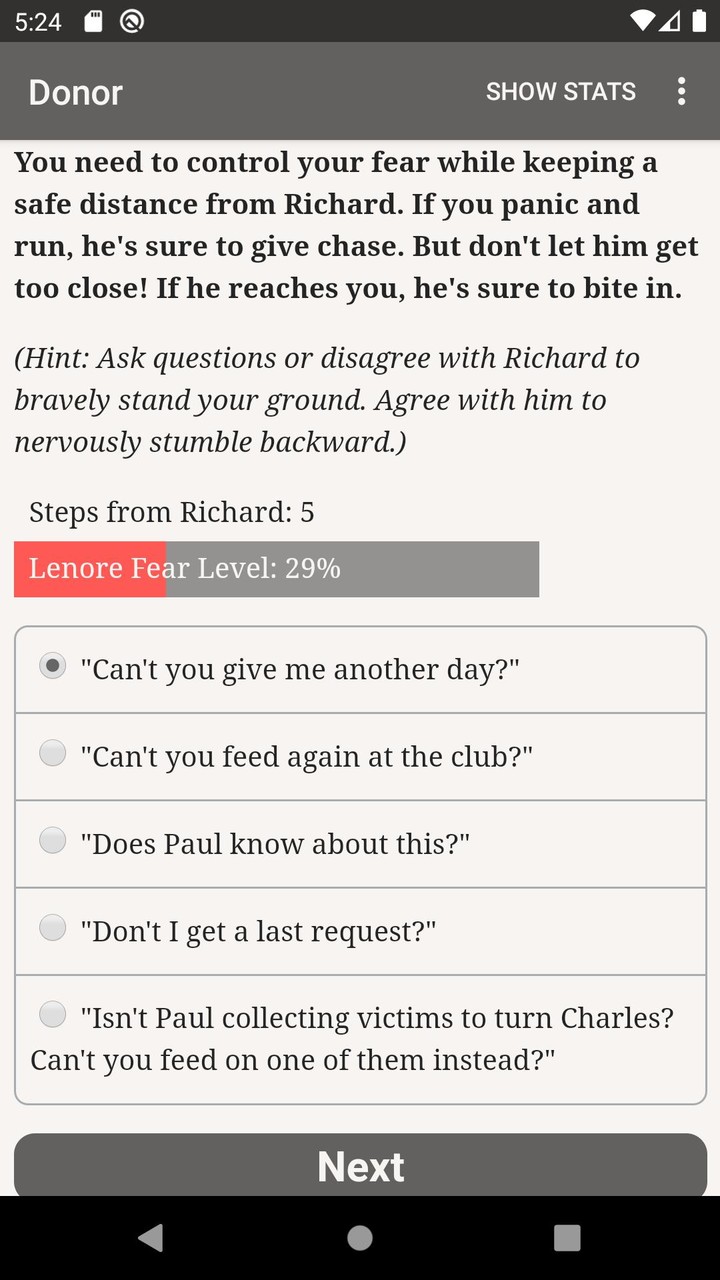The height and width of the screenshot is (1280, 720).
Task: Open the three-dot overflow menu
Action: pyautogui.click(x=681, y=91)
